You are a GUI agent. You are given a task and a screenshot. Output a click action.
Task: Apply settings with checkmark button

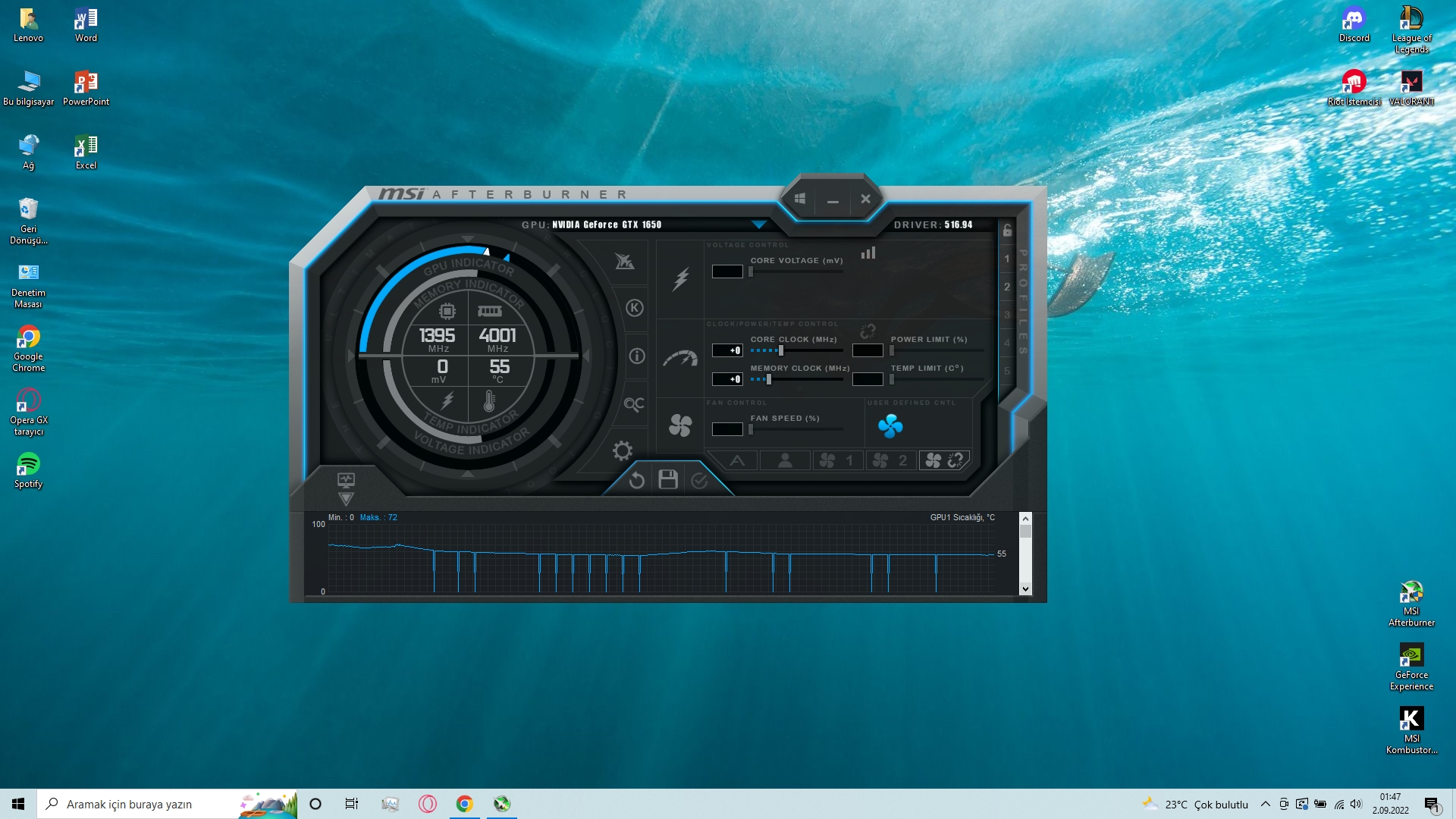[x=699, y=480]
